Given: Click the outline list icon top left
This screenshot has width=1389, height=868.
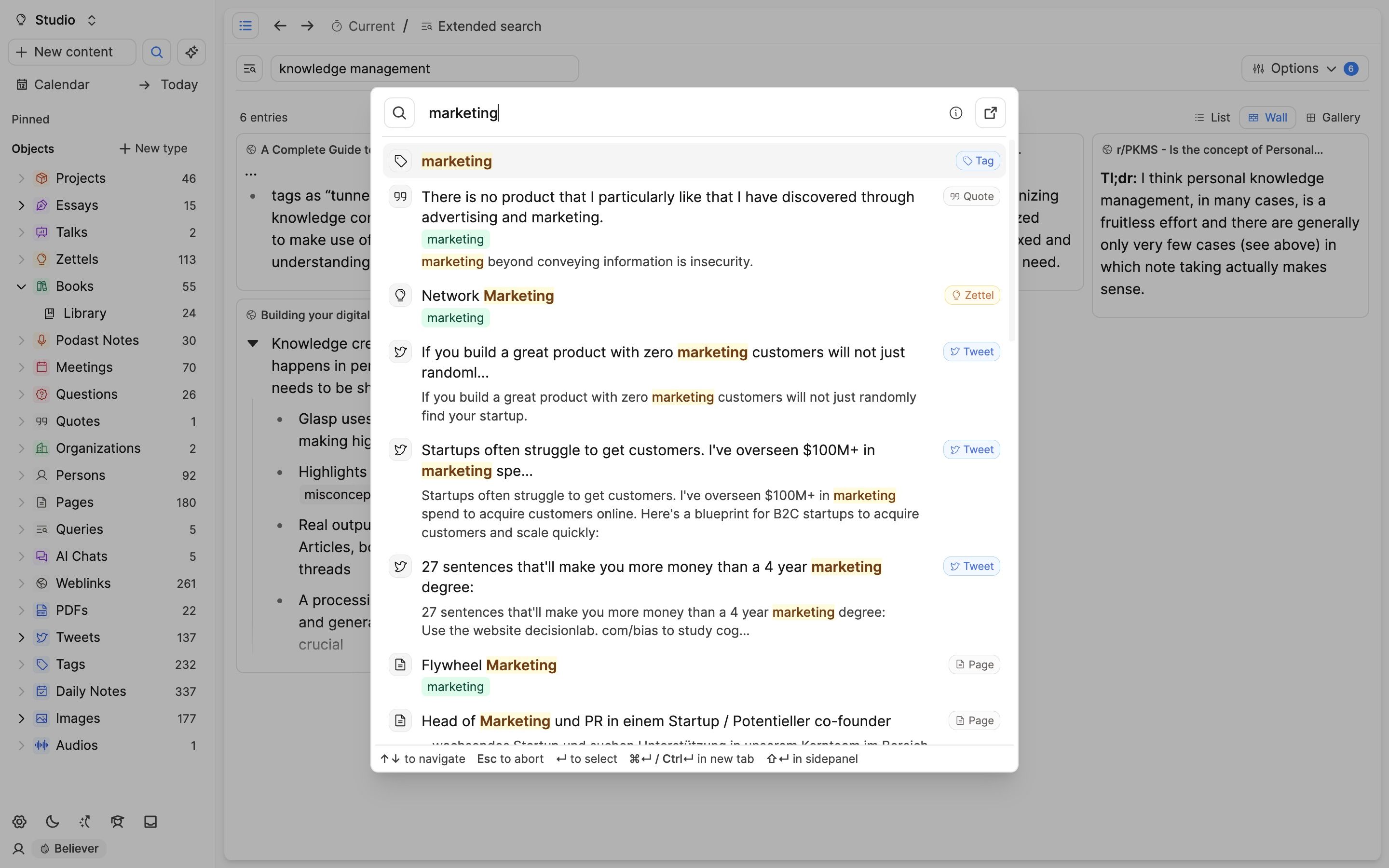Looking at the screenshot, I should [245, 25].
